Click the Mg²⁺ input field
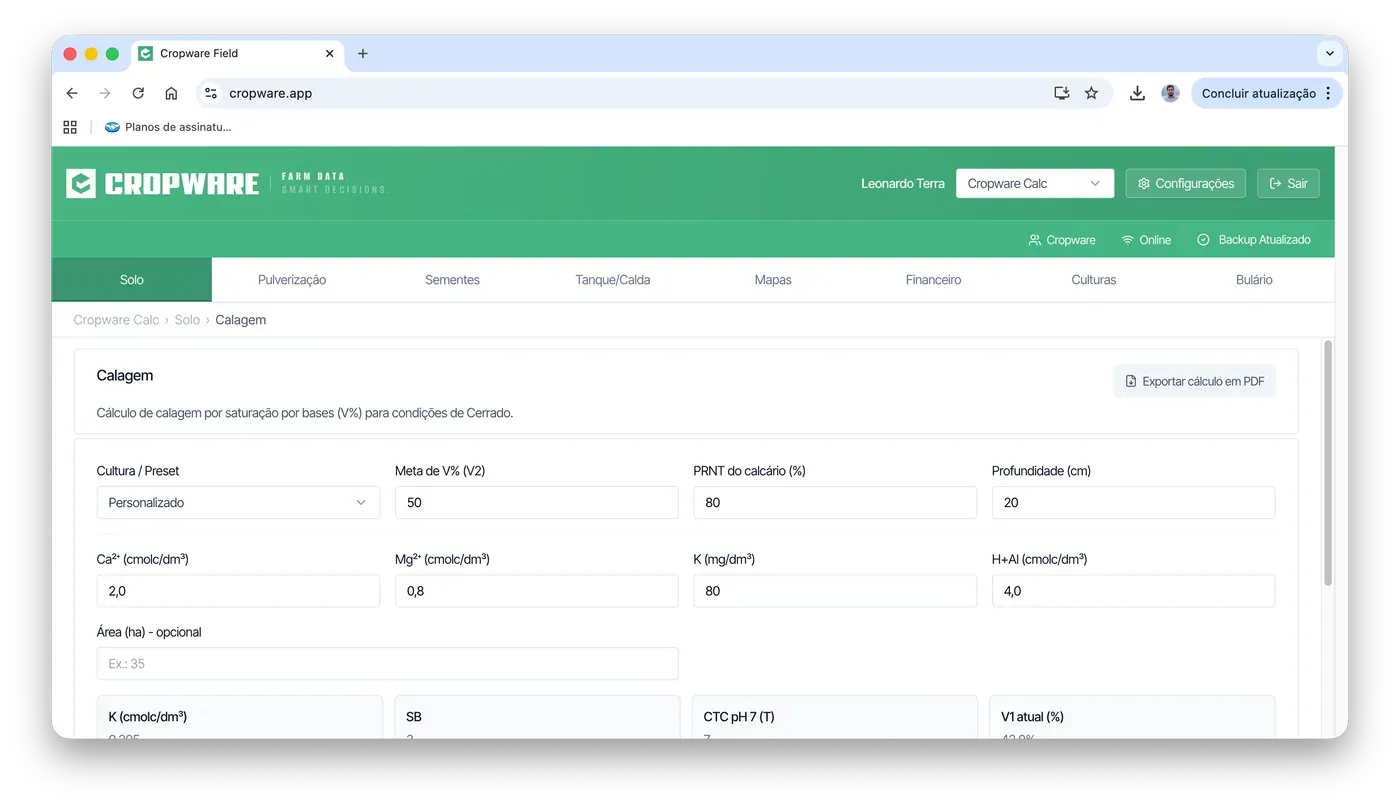Image resolution: width=1400 pixels, height=807 pixels. (x=537, y=591)
